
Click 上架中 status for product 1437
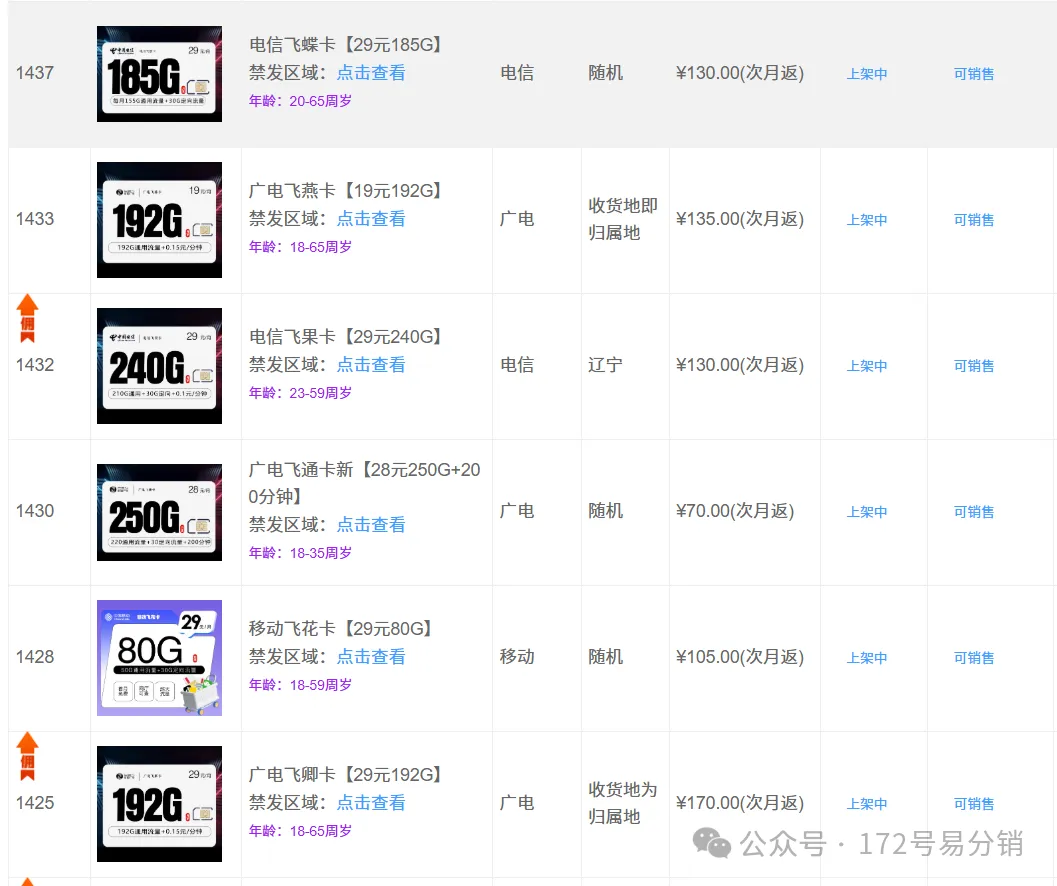click(x=867, y=74)
